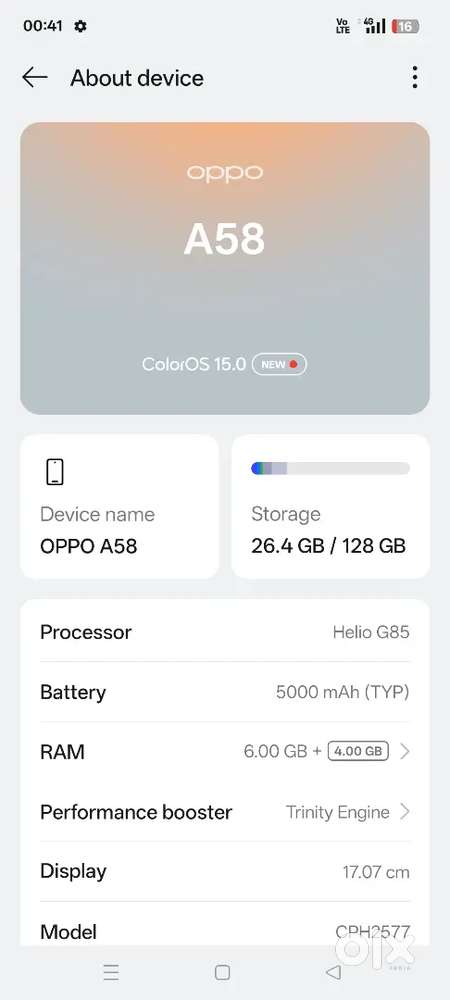Select the Battery 5000 mAh row
Screen dimensions: 450x1000
(x=225, y=692)
